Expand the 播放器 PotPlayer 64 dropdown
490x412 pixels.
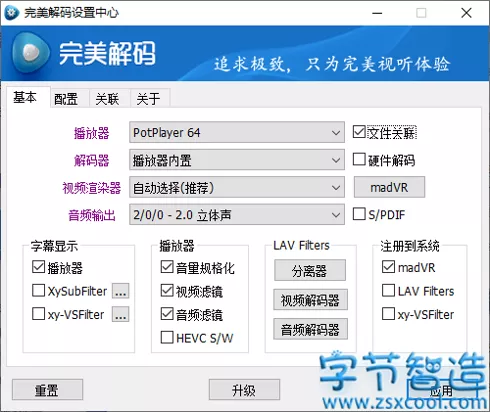[x=237, y=132]
